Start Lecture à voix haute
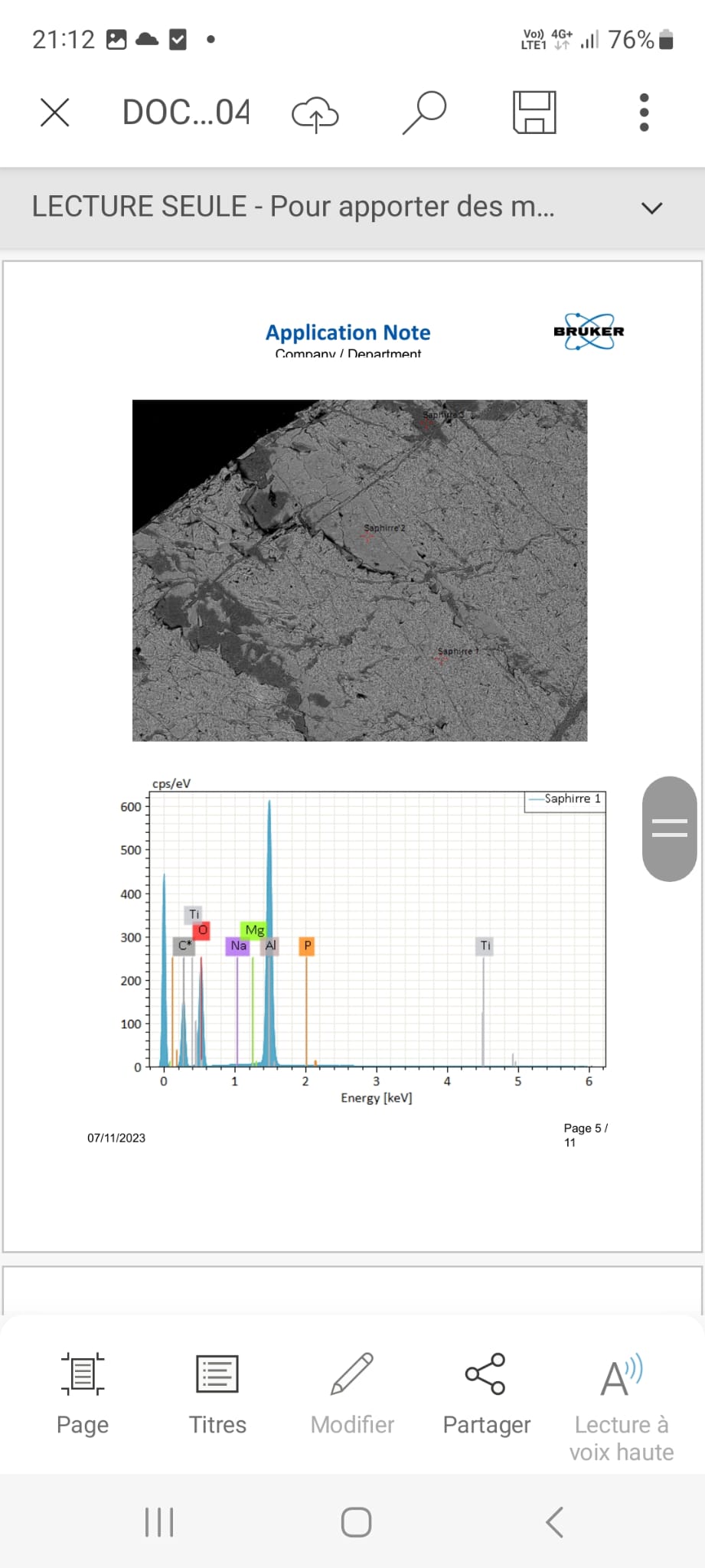 click(621, 1404)
